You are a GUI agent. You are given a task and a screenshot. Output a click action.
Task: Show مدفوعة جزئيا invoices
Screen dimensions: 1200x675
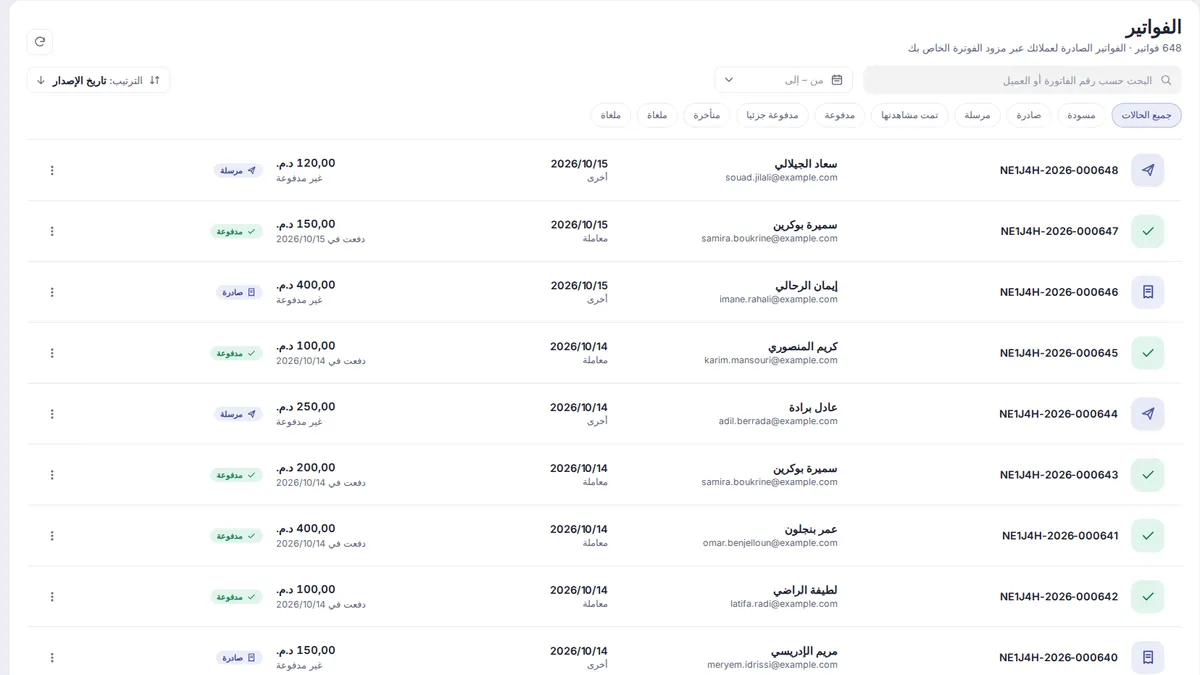772,115
